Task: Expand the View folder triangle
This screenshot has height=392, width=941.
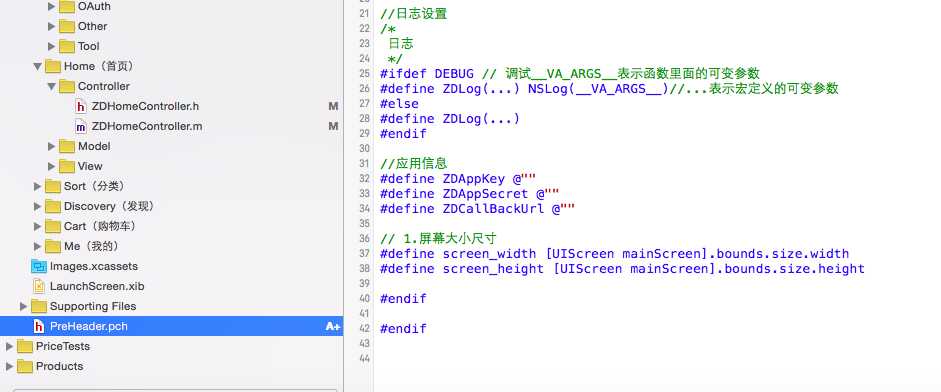Action: tap(52, 166)
